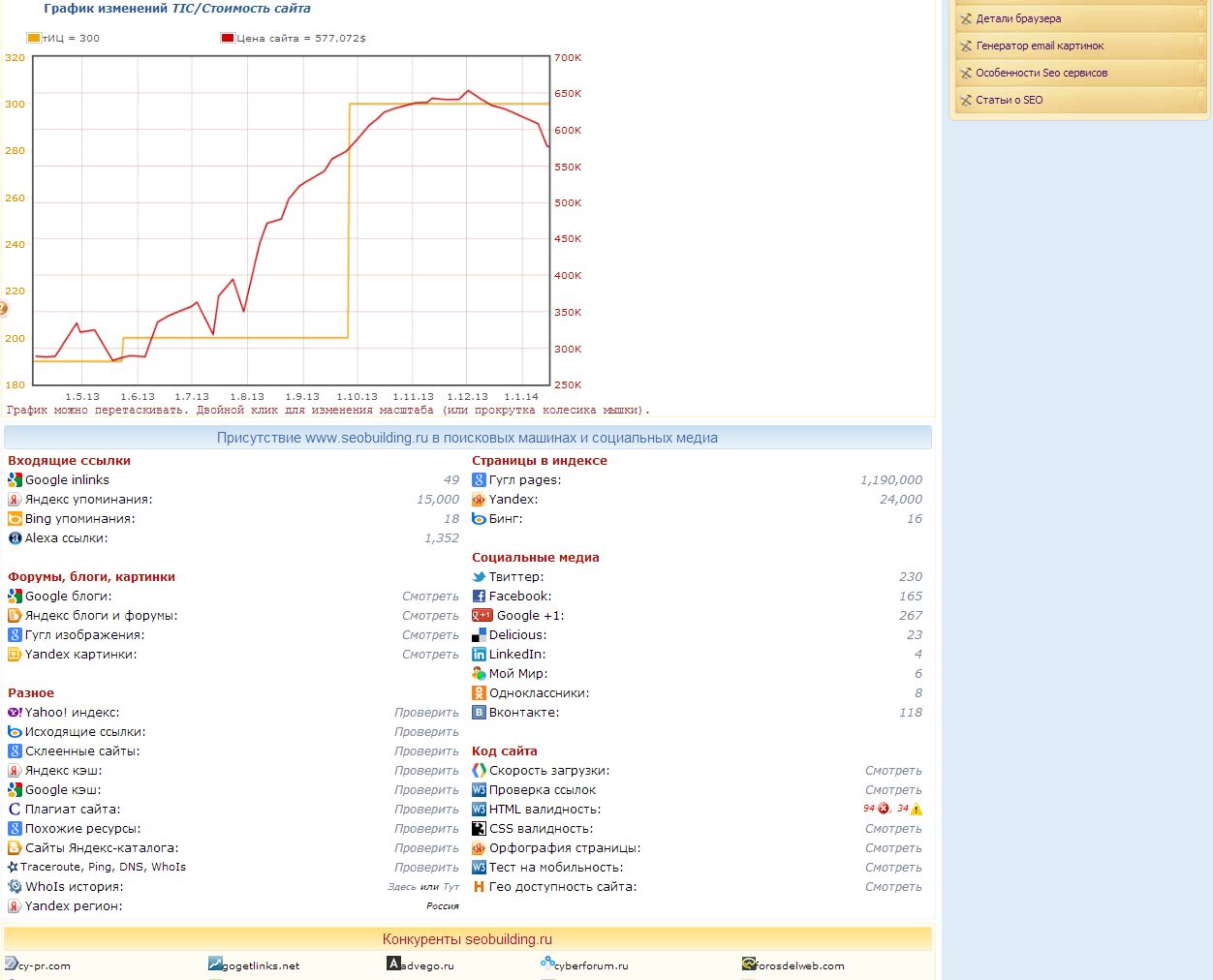
Task: Click the warning icon beside HTML validity
Action: pyautogui.click(x=917, y=809)
